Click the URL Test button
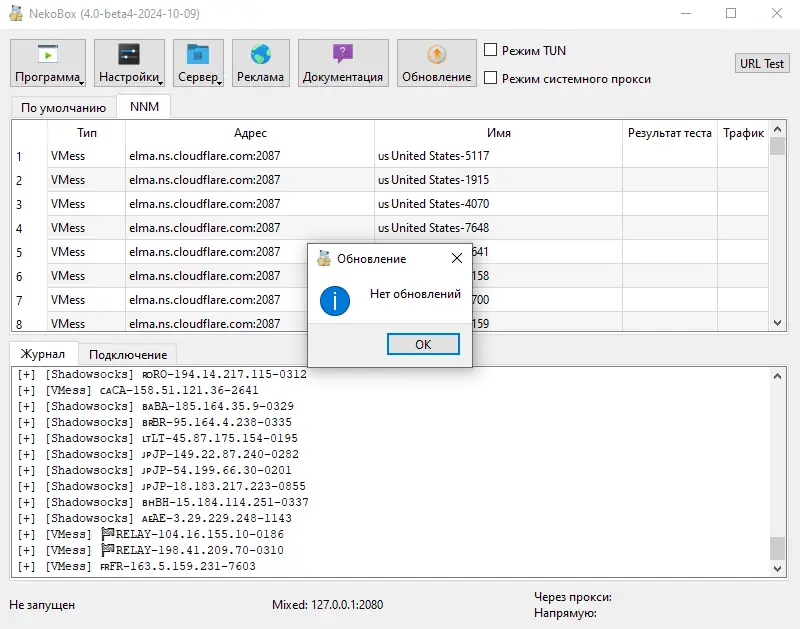 click(x=762, y=64)
